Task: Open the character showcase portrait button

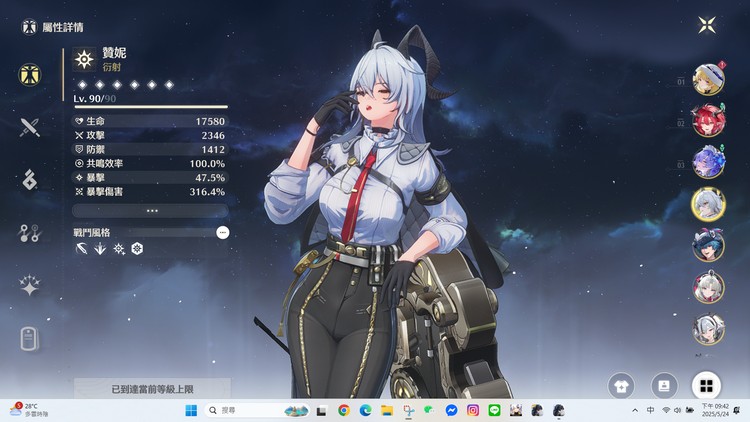Action: click(x=664, y=386)
